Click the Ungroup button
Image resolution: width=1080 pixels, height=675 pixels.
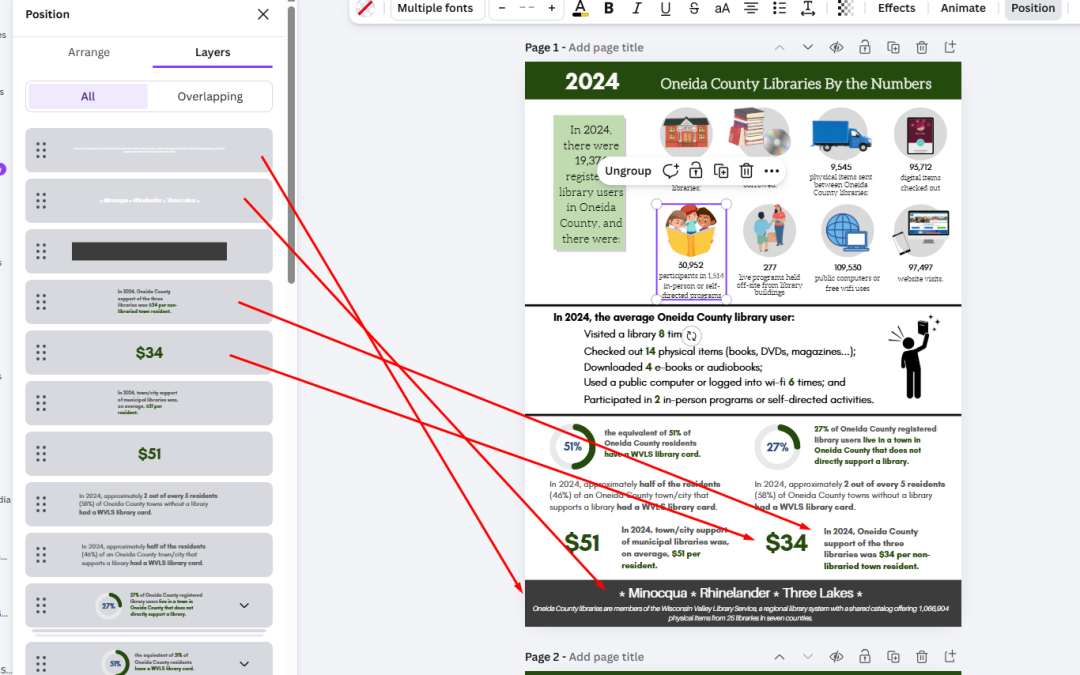628,170
